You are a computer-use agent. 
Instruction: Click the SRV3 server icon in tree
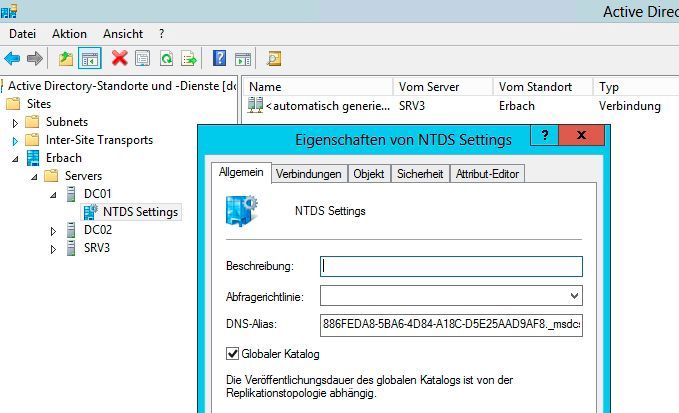pyautogui.click(x=71, y=248)
